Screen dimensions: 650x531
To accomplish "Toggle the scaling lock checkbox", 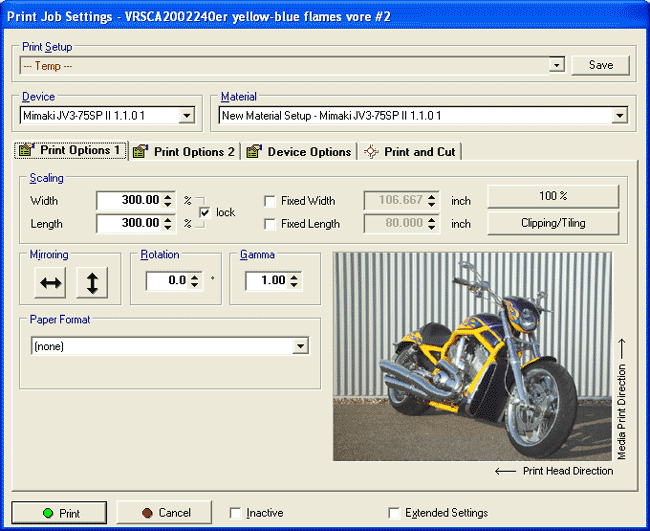I will 205,212.
